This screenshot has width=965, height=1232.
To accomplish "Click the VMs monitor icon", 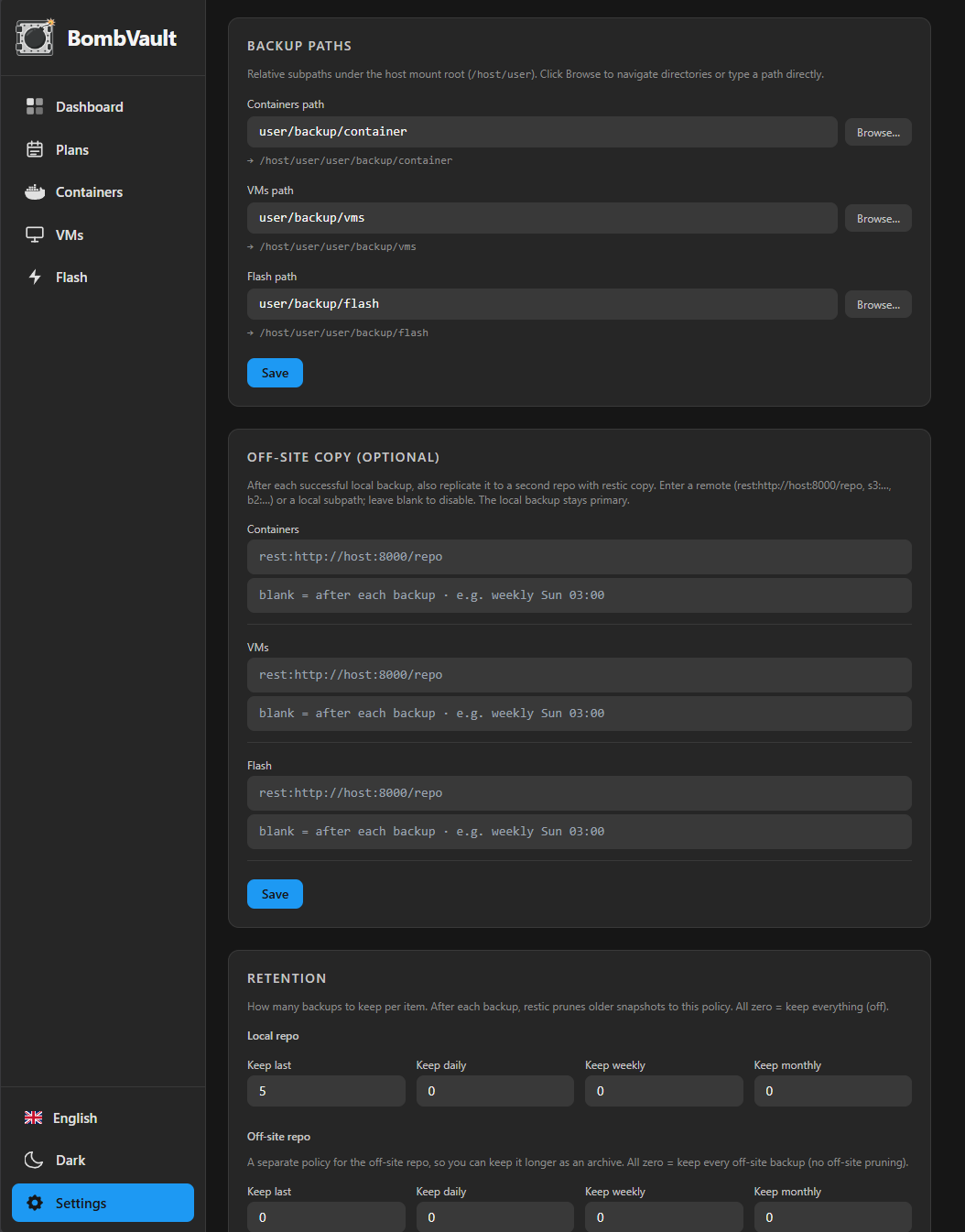I will tap(35, 234).
